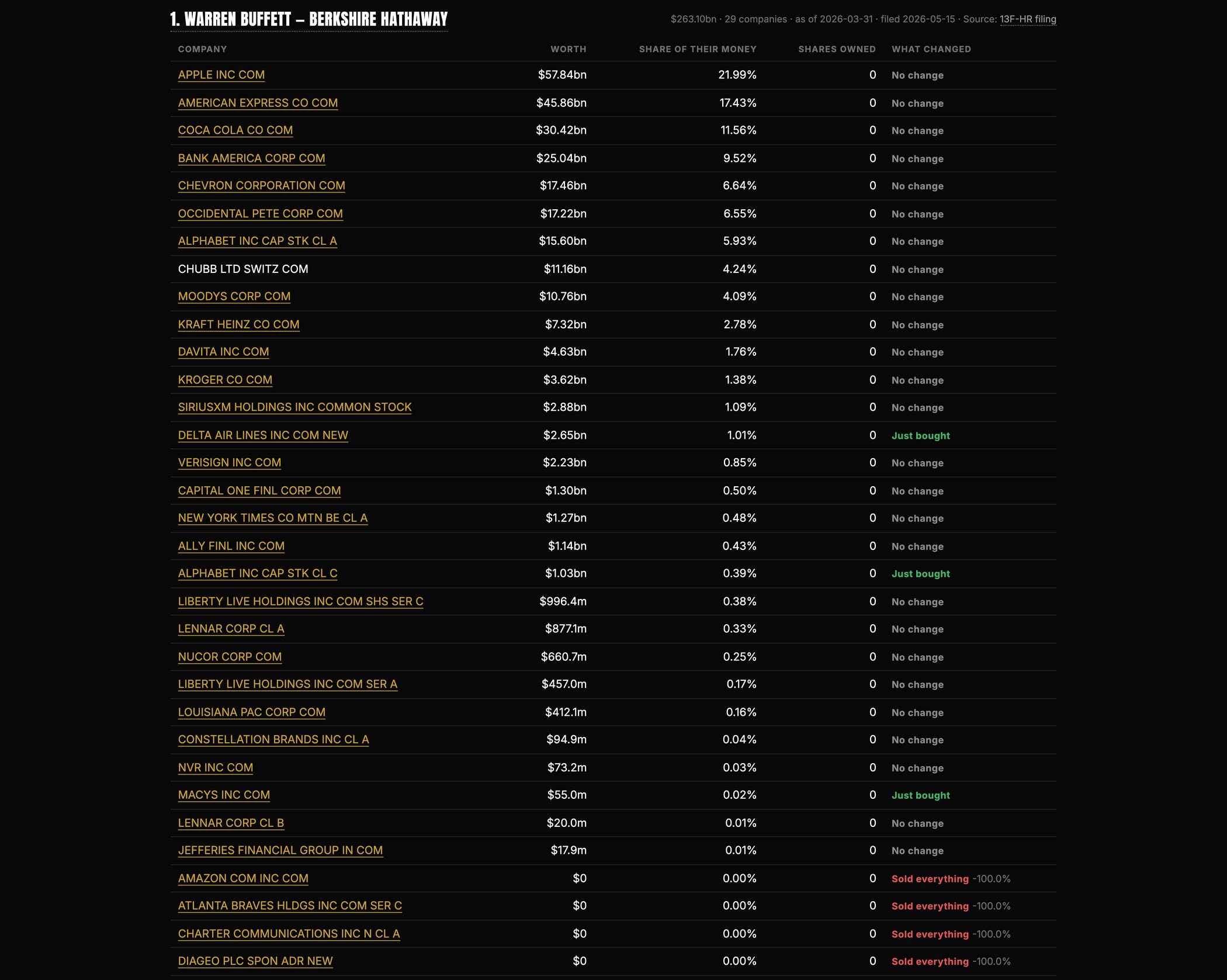1227x980 pixels.
Task: Open SIRIUSXM HOLDINGS INC COMMON STOCK link
Action: coord(295,407)
